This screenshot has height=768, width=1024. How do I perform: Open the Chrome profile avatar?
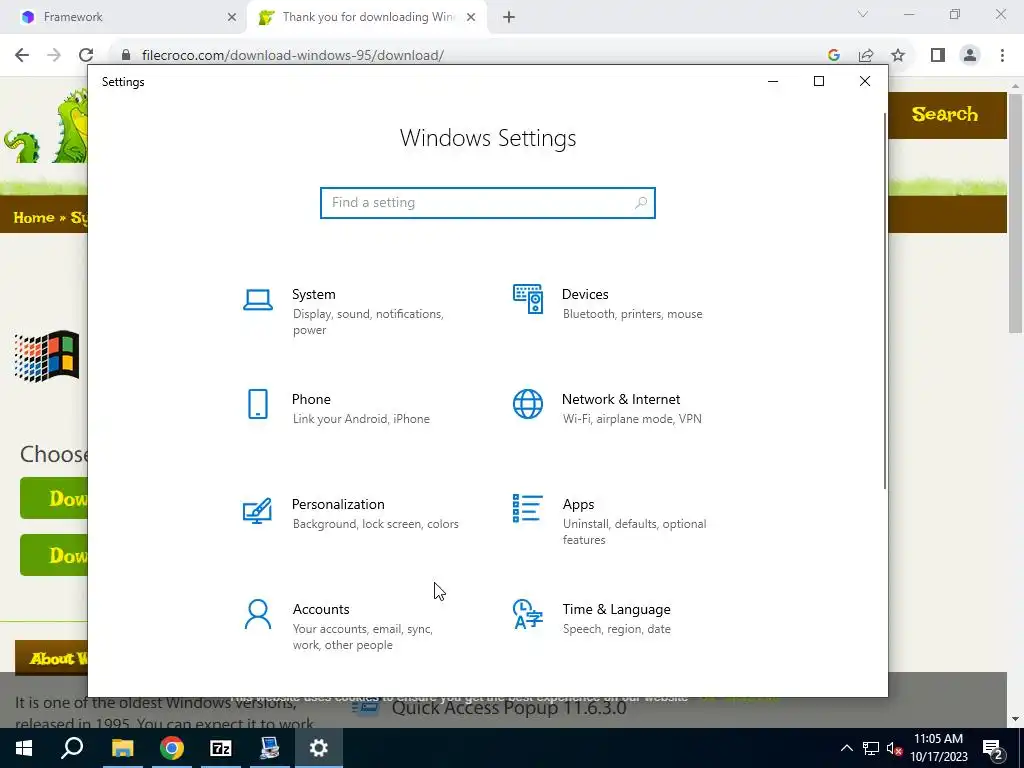(970, 55)
